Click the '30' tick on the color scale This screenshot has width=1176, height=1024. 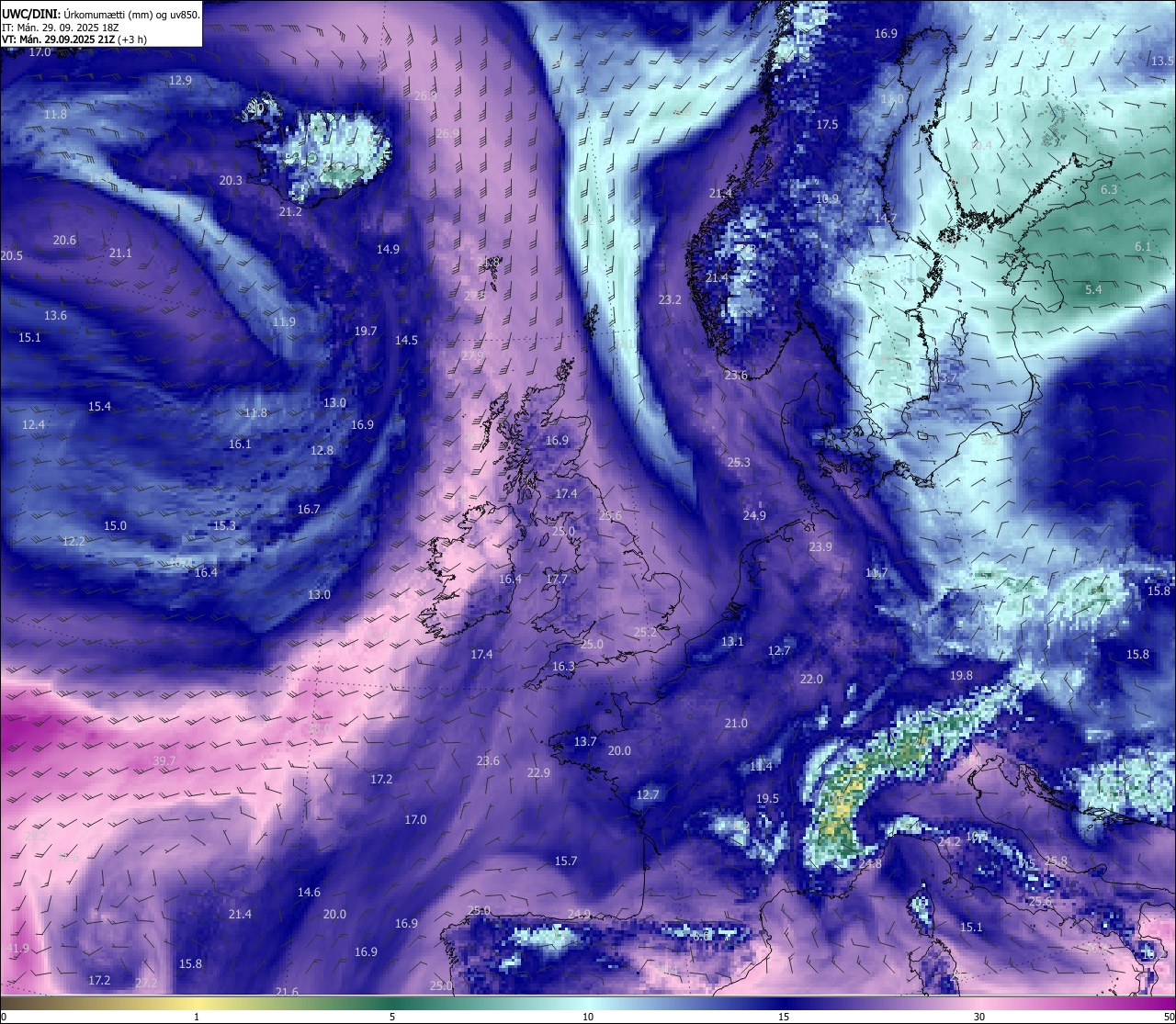979,1017
